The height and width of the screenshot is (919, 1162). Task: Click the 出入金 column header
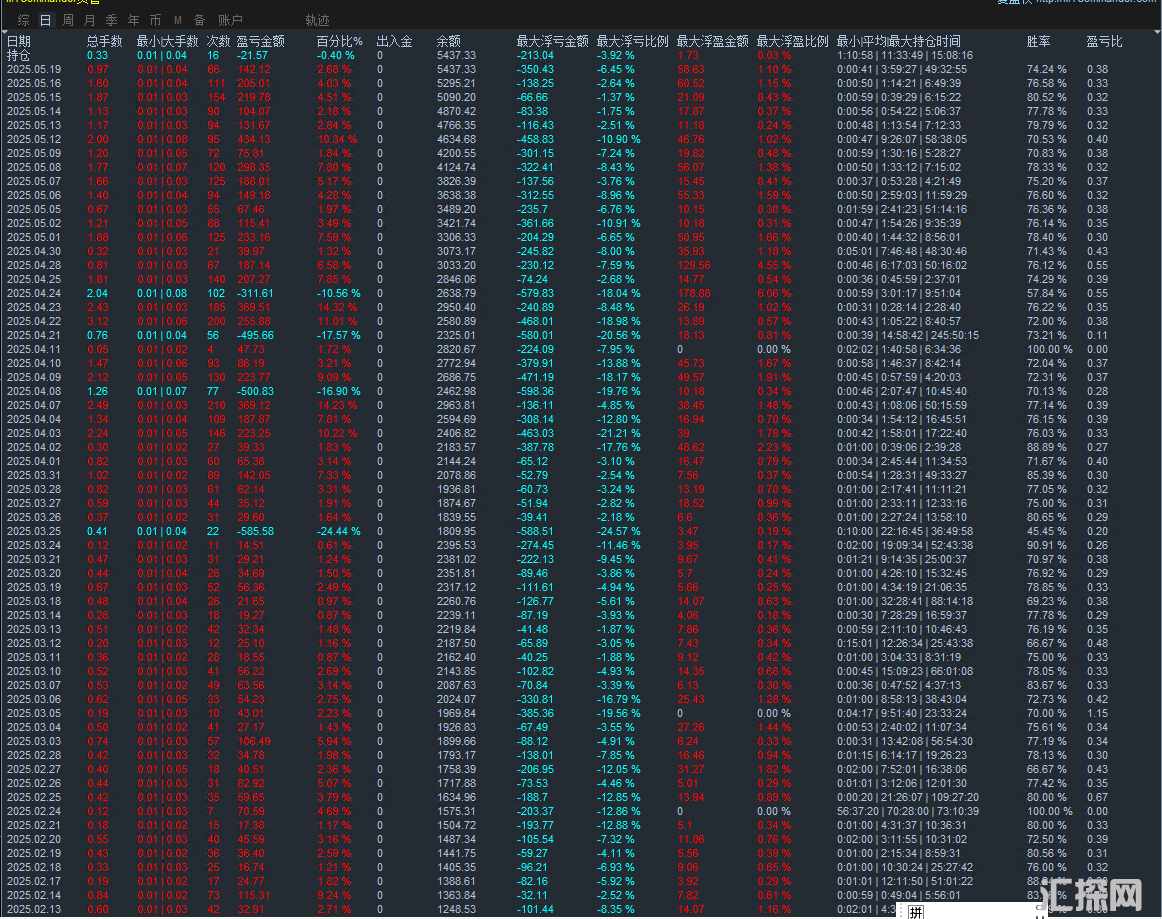click(x=394, y=42)
